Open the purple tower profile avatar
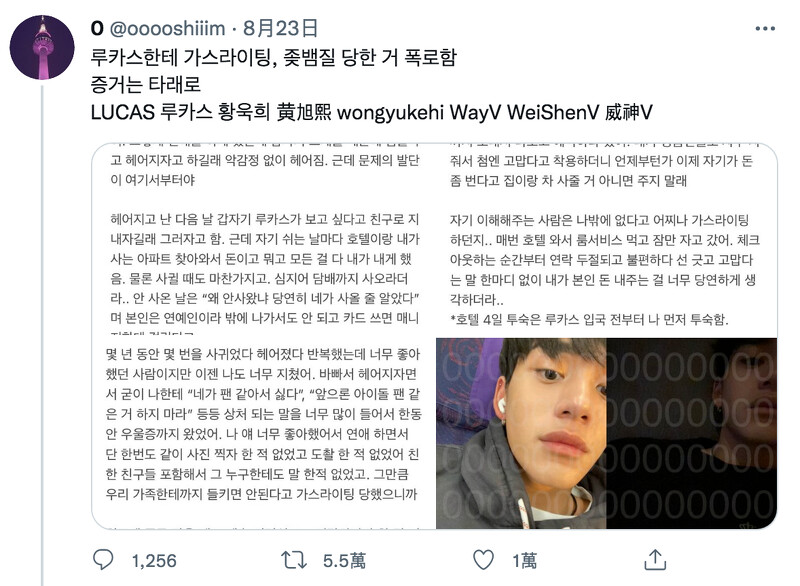This screenshot has width=800, height=586. coord(42,47)
